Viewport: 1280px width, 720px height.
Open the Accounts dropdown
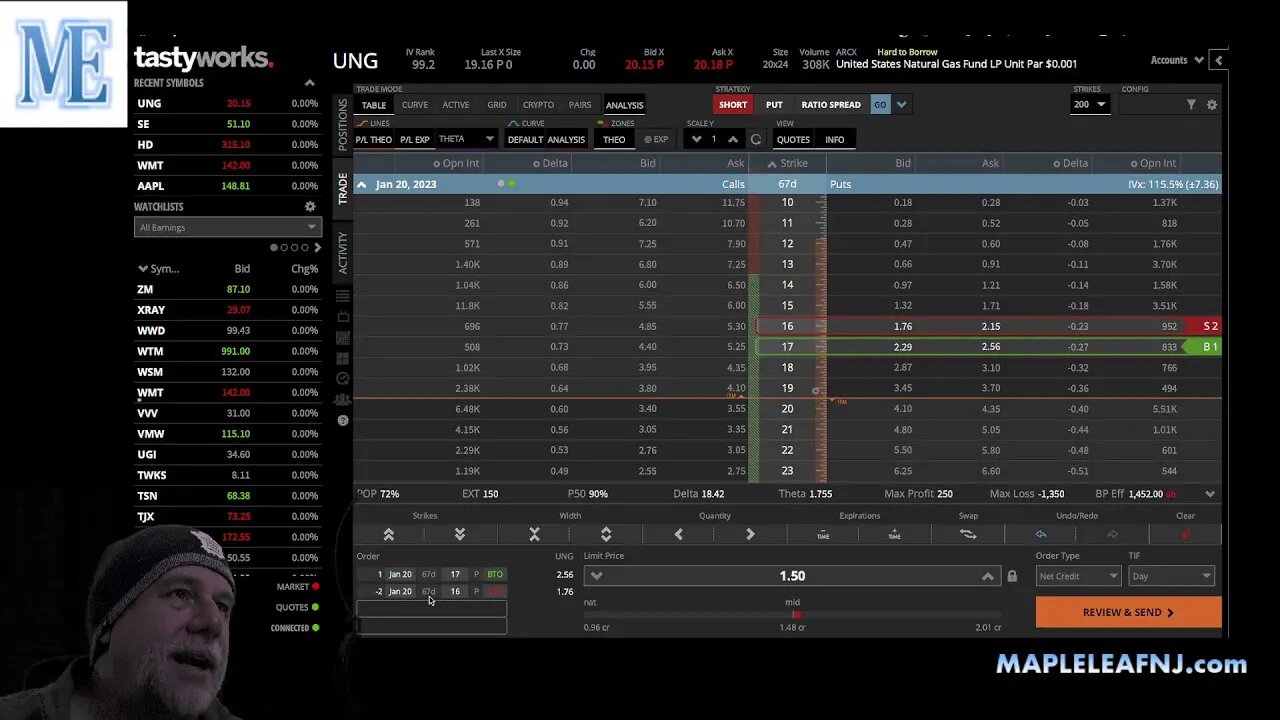pyautogui.click(x=1177, y=60)
